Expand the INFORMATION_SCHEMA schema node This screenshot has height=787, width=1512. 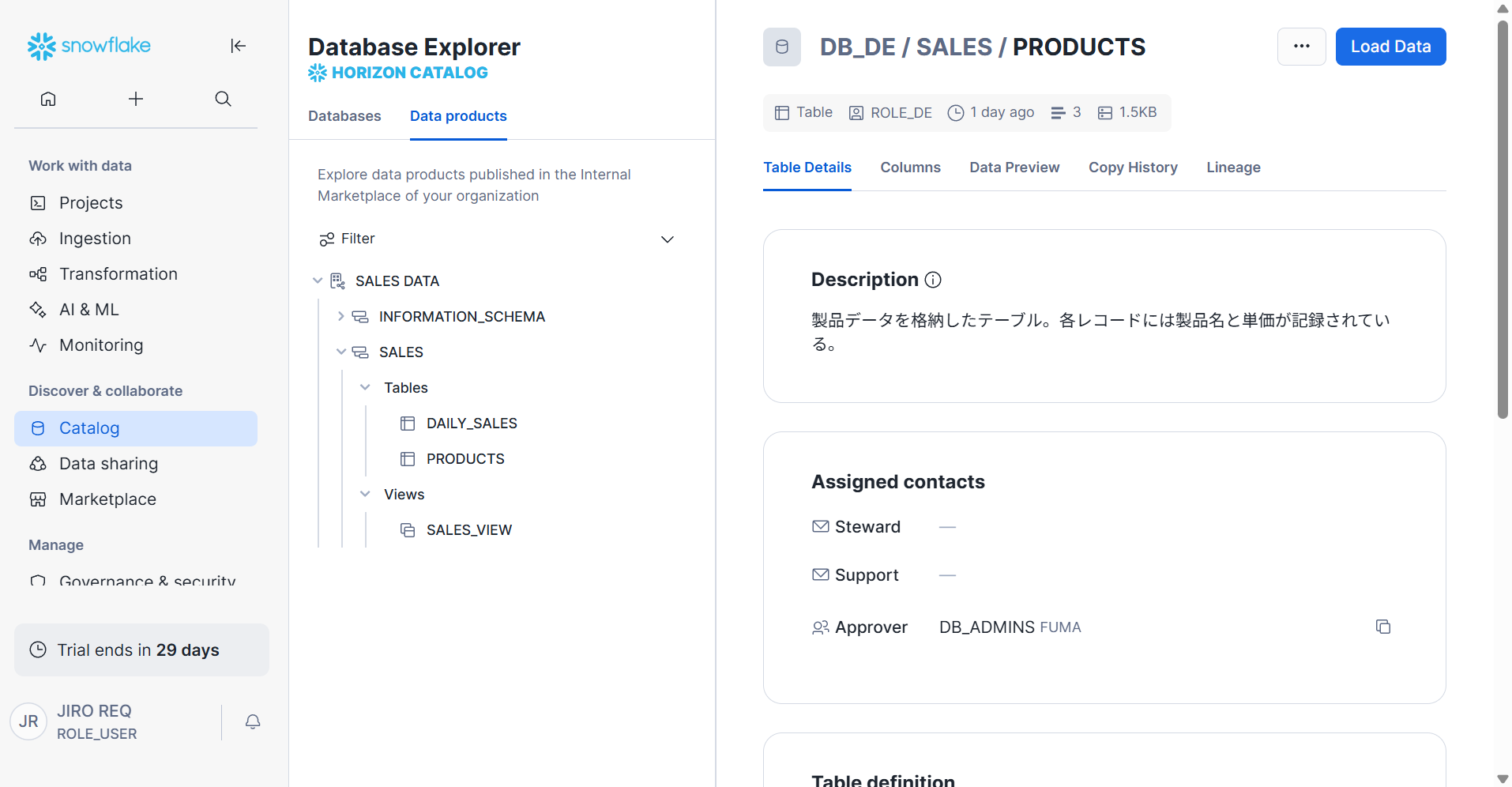click(340, 316)
